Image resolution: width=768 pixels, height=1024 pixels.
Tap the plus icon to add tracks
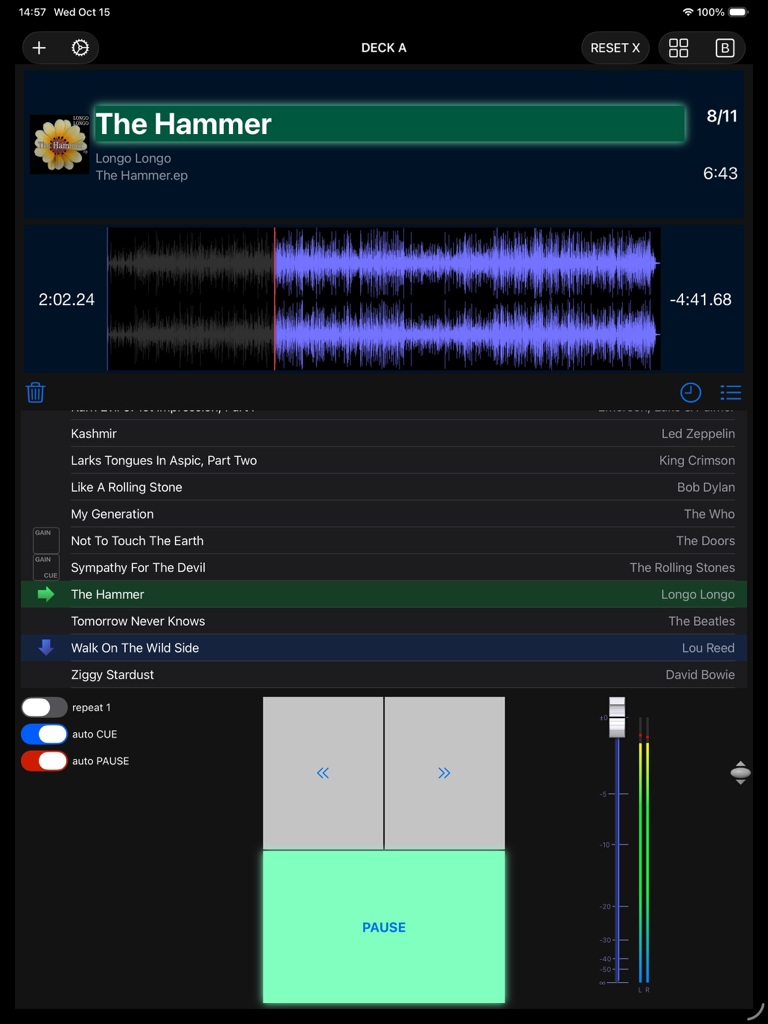39,48
